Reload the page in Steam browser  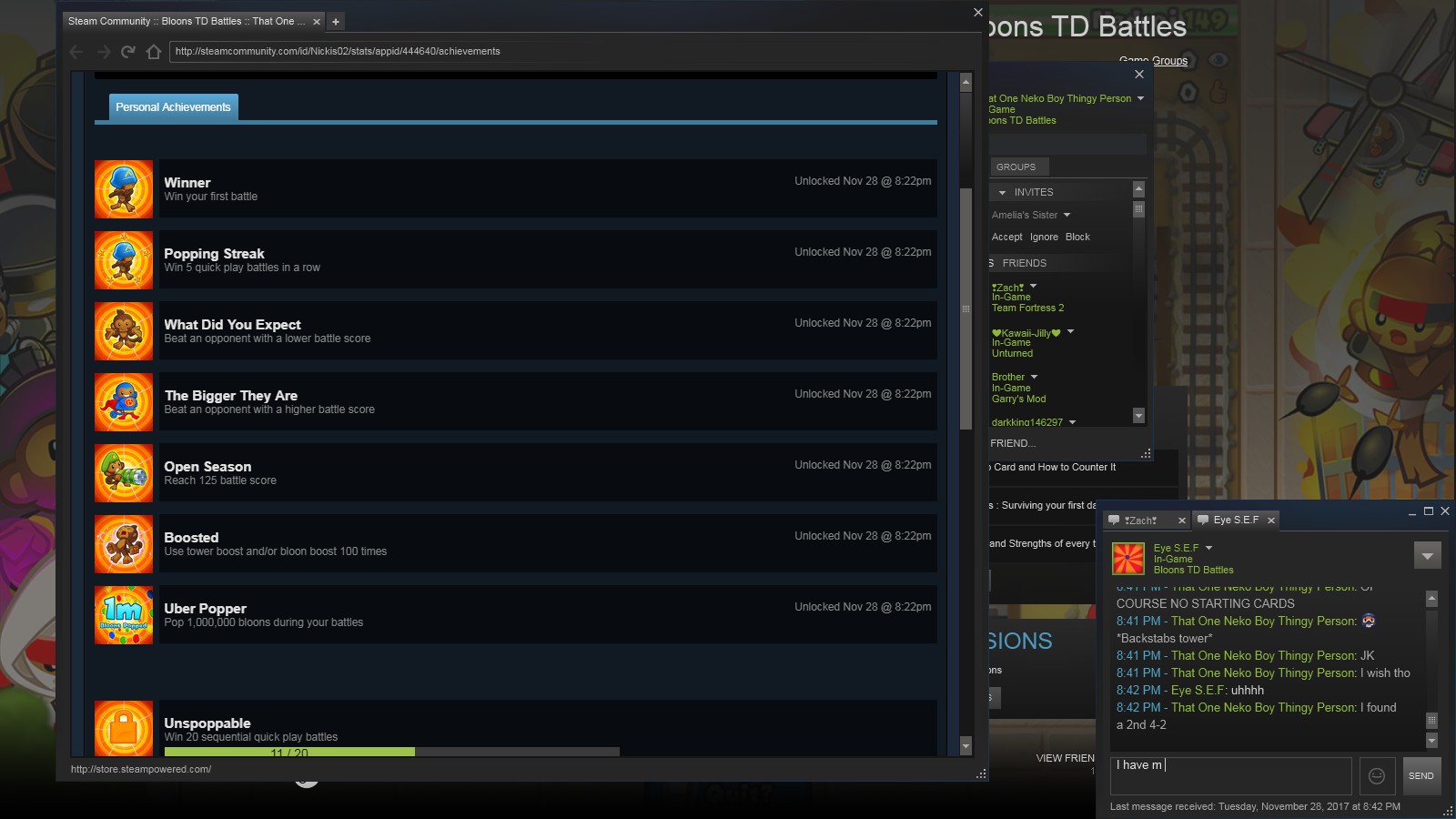click(127, 52)
